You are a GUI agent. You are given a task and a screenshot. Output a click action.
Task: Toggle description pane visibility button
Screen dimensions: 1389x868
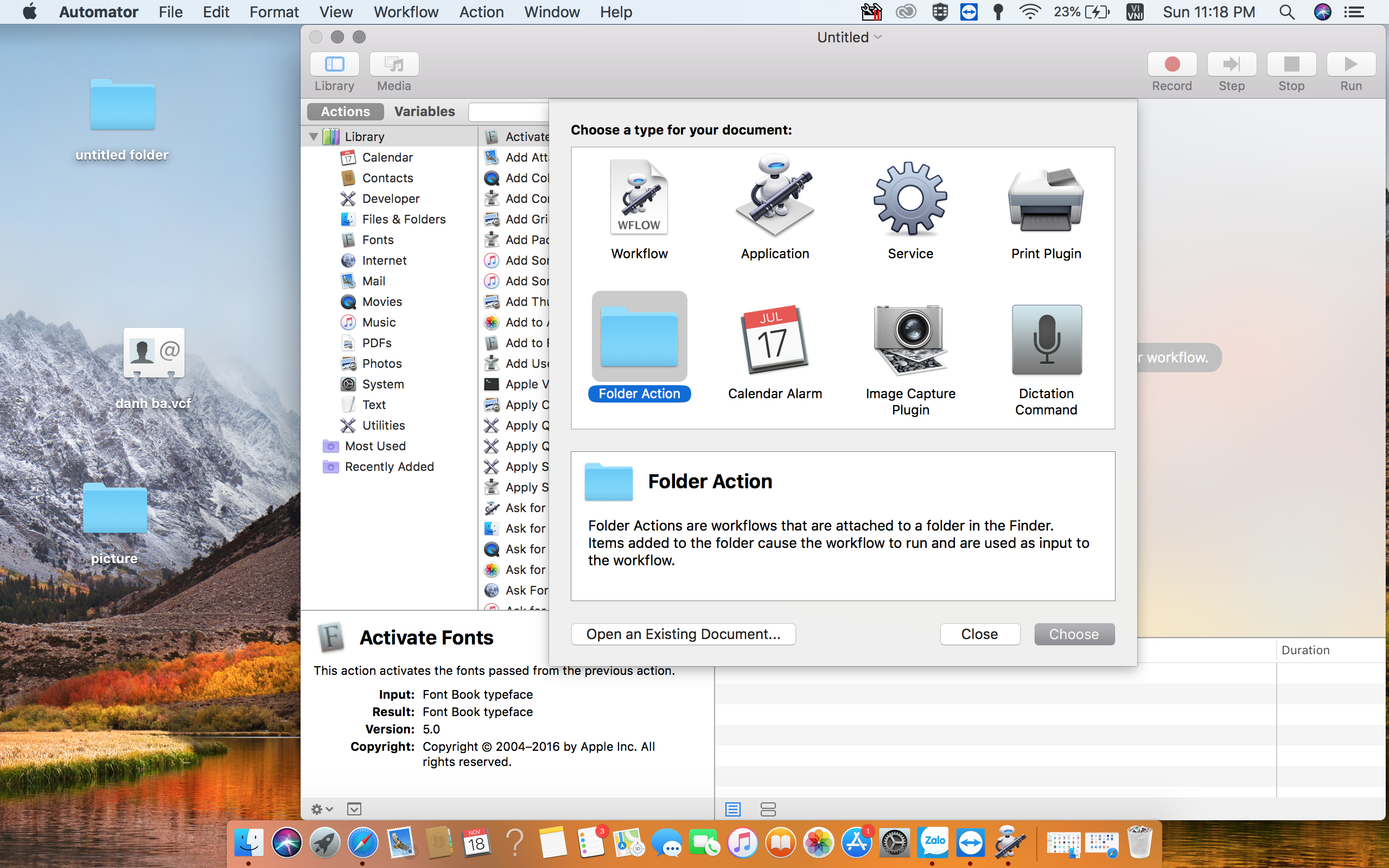pos(354,809)
